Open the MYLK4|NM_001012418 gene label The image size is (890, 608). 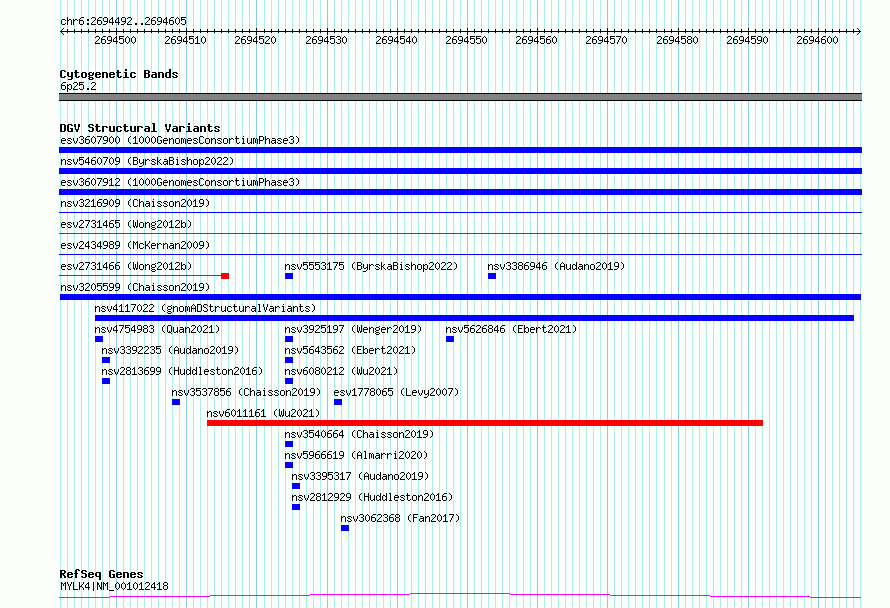coord(114,586)
